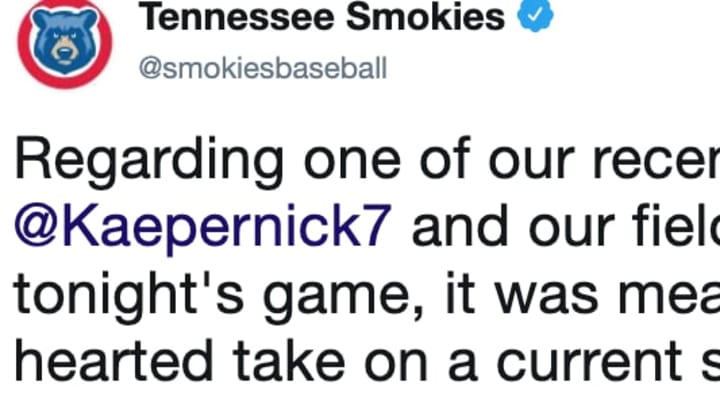Click "take on a" in the last line

(354, 360)
